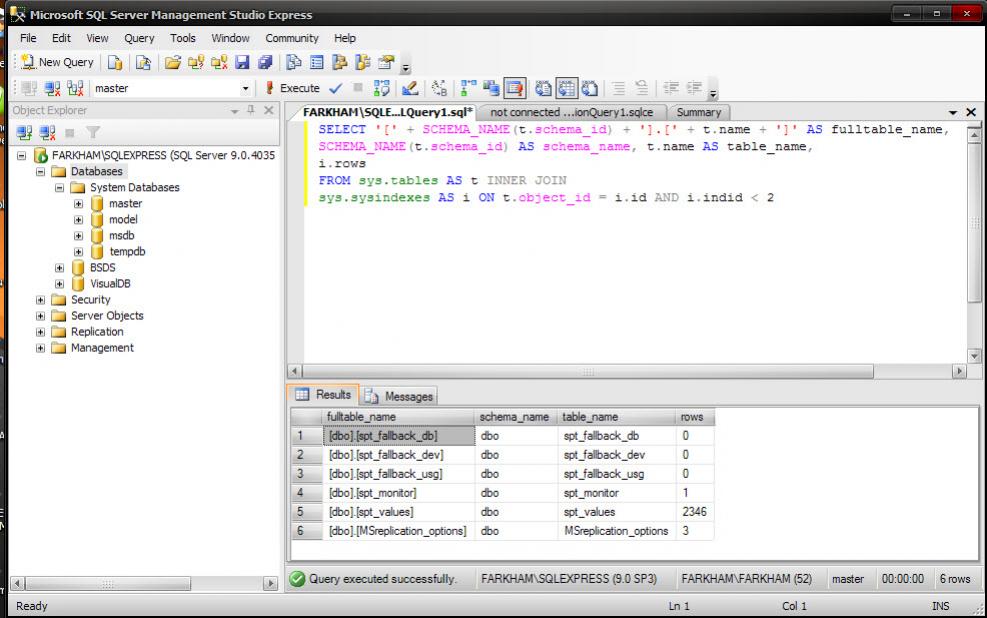Toggle Include Actual Execution Plan button
Viewport: 987px width, 618px height.
(469, 88)
